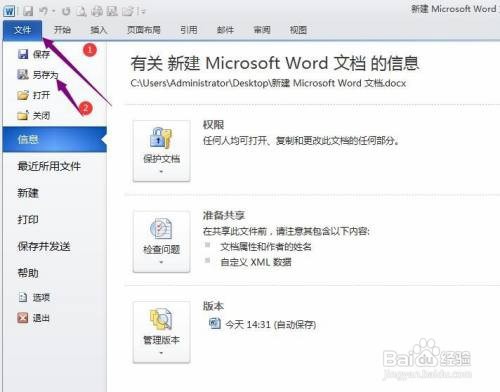Go to the 审阅 ribbon tab
Viewport: 500px width, 392px height.
click(262, 30)
